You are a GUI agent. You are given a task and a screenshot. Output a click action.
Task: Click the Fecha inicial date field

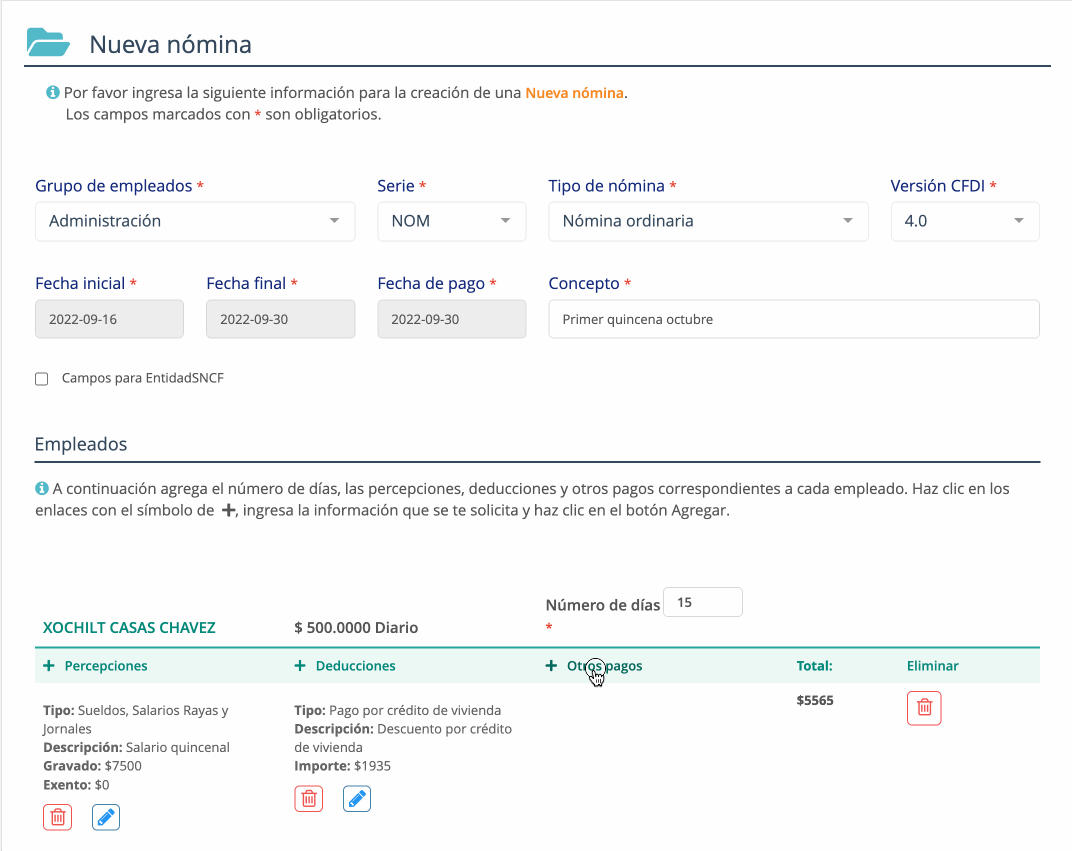point(109,319)
